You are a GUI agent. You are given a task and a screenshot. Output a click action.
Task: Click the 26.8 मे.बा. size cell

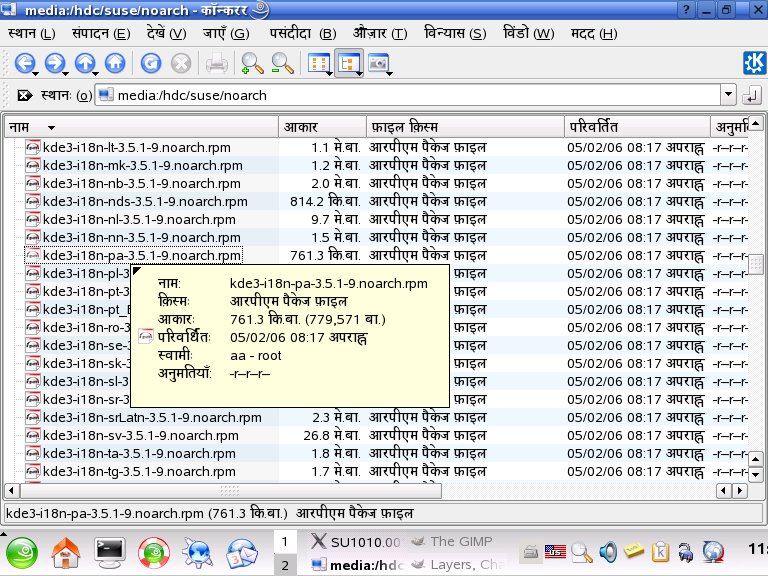tap(332, 435)
